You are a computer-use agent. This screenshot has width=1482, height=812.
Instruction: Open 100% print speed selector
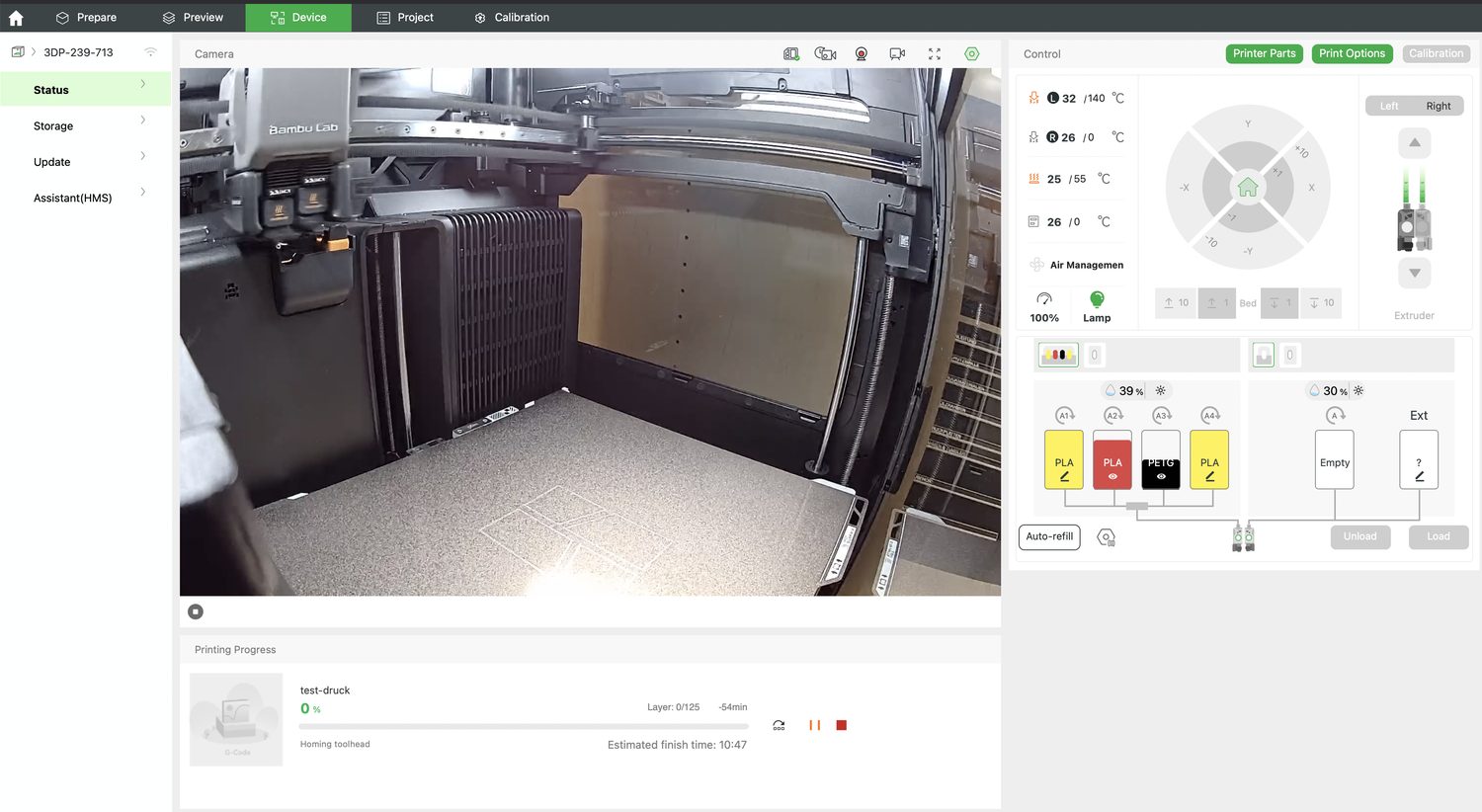pos(1044,306)
